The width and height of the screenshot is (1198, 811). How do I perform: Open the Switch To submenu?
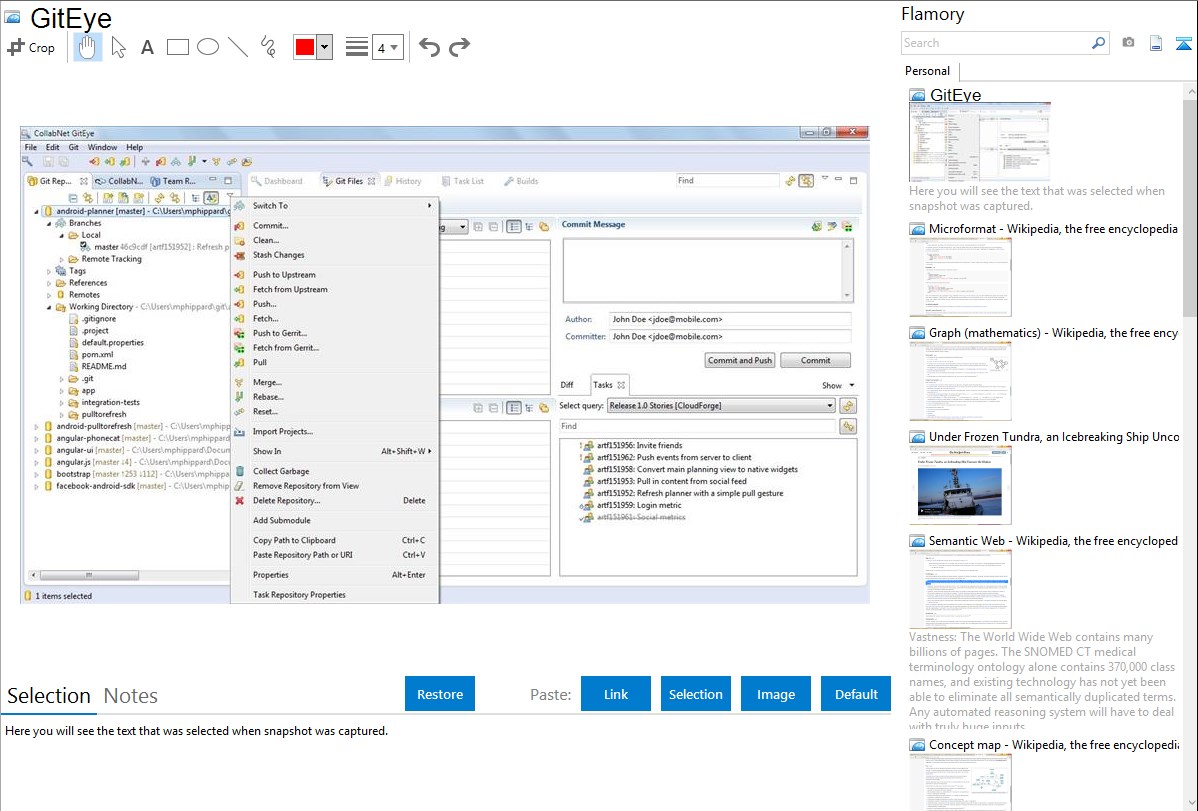[x=336, y=206]
